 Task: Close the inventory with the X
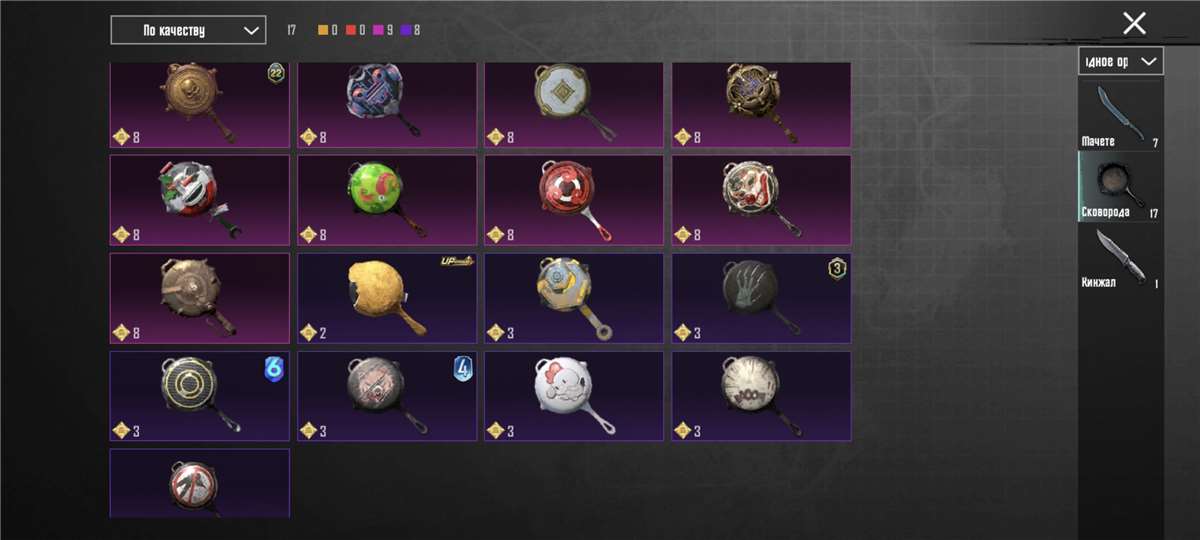click(1134, 23)
